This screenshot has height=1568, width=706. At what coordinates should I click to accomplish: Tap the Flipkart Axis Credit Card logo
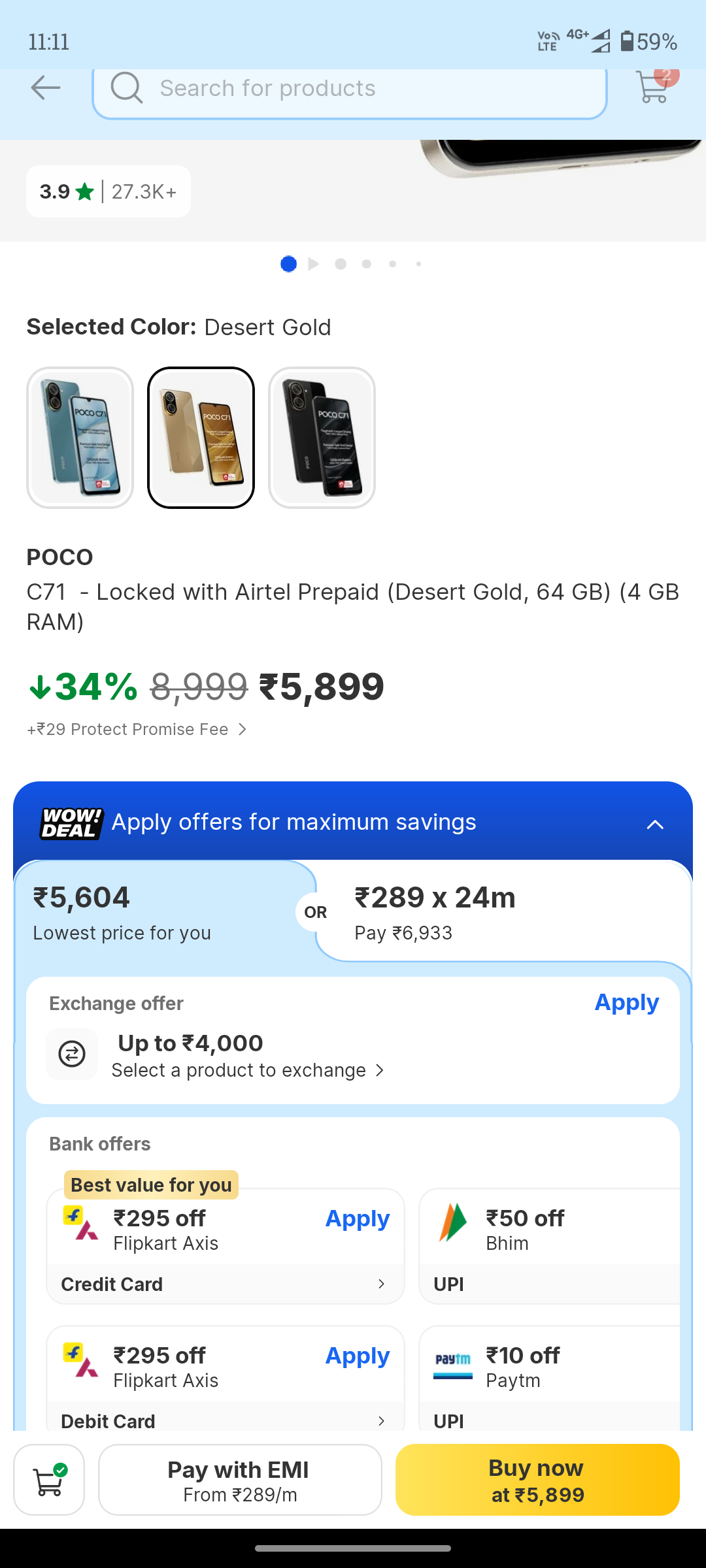(x=81, y=1223)
